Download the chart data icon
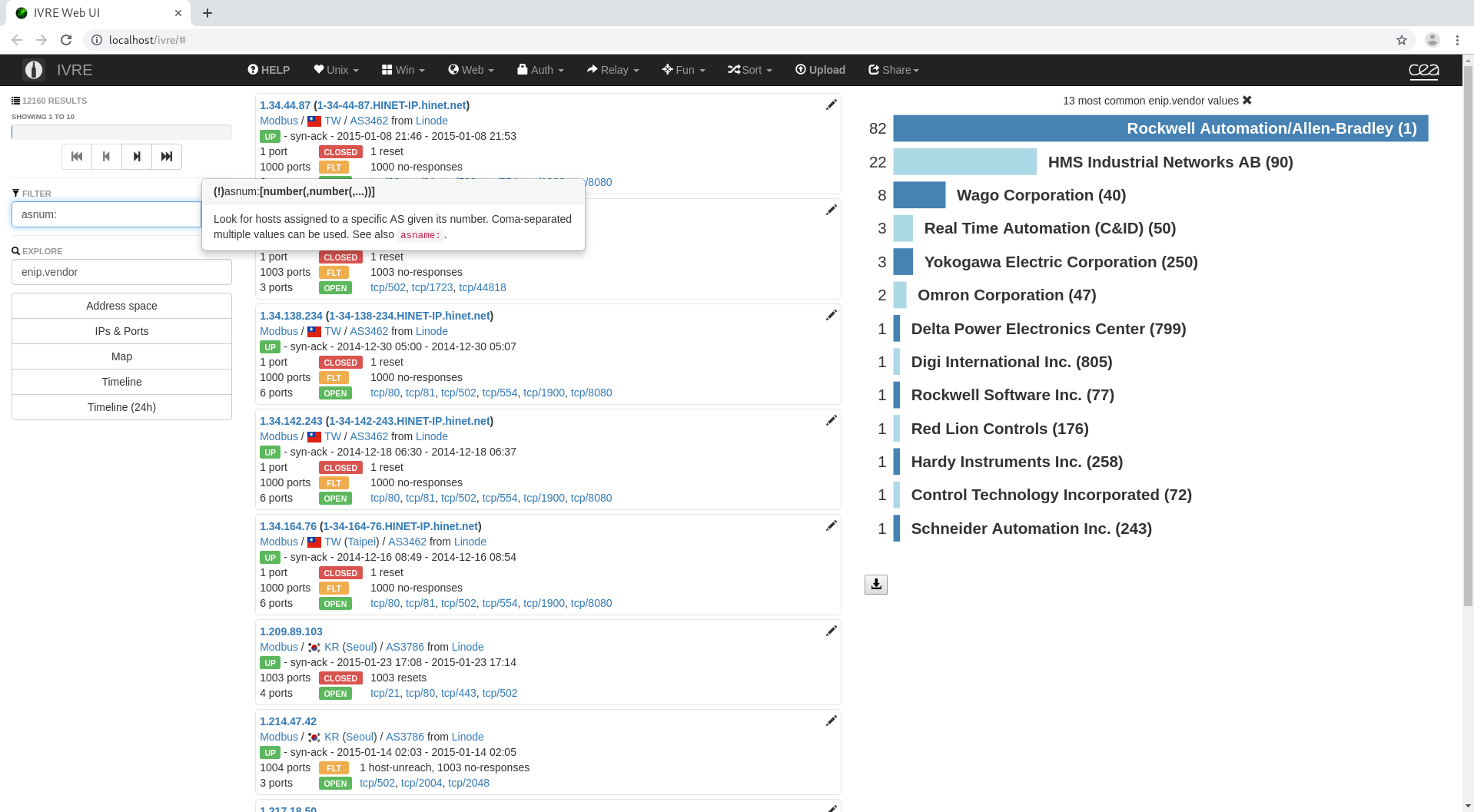 [x=876, y=585]
